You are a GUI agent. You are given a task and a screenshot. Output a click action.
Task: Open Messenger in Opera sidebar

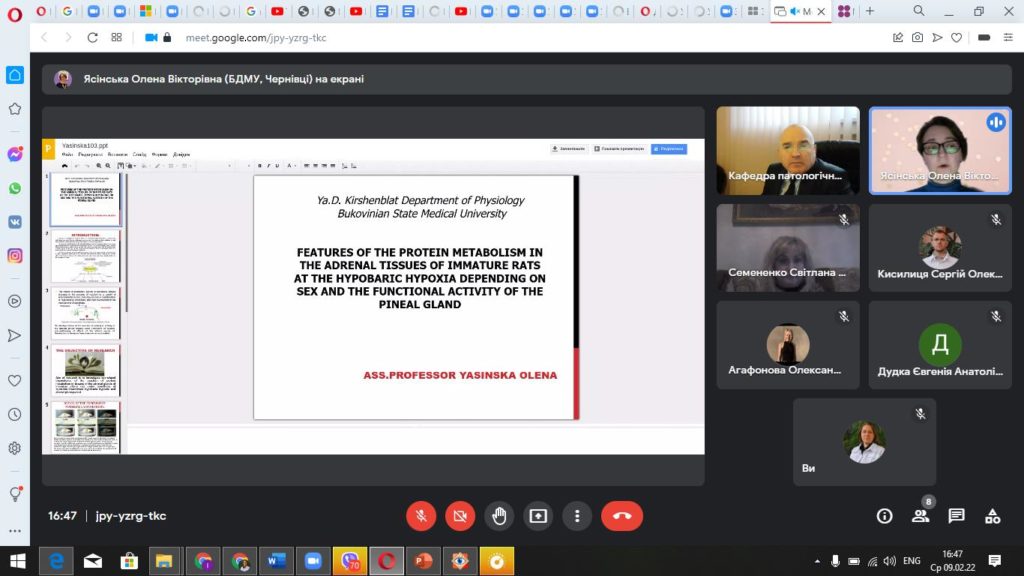15,155
